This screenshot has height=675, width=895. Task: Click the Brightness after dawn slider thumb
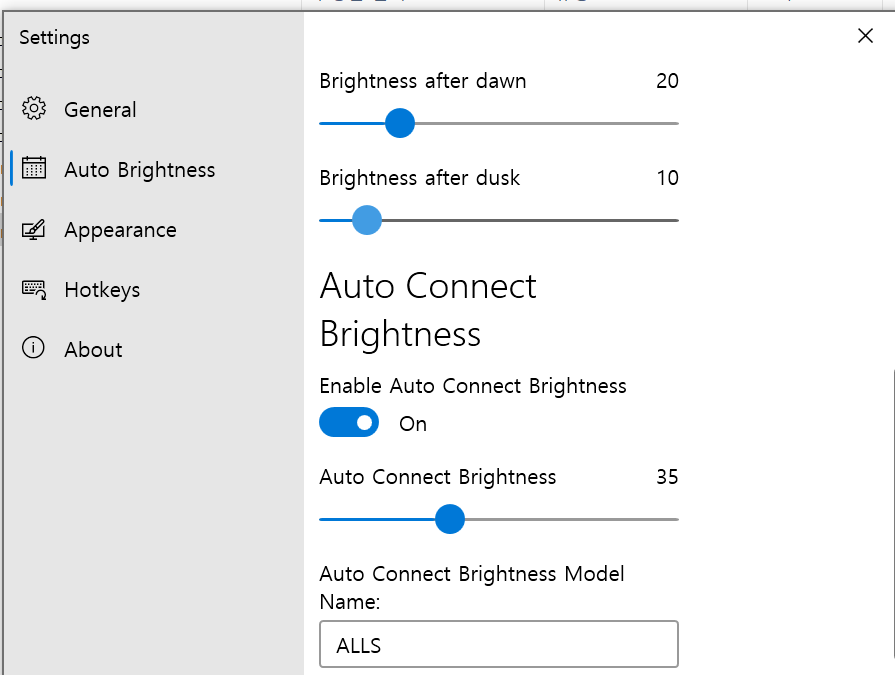[400, 123]
